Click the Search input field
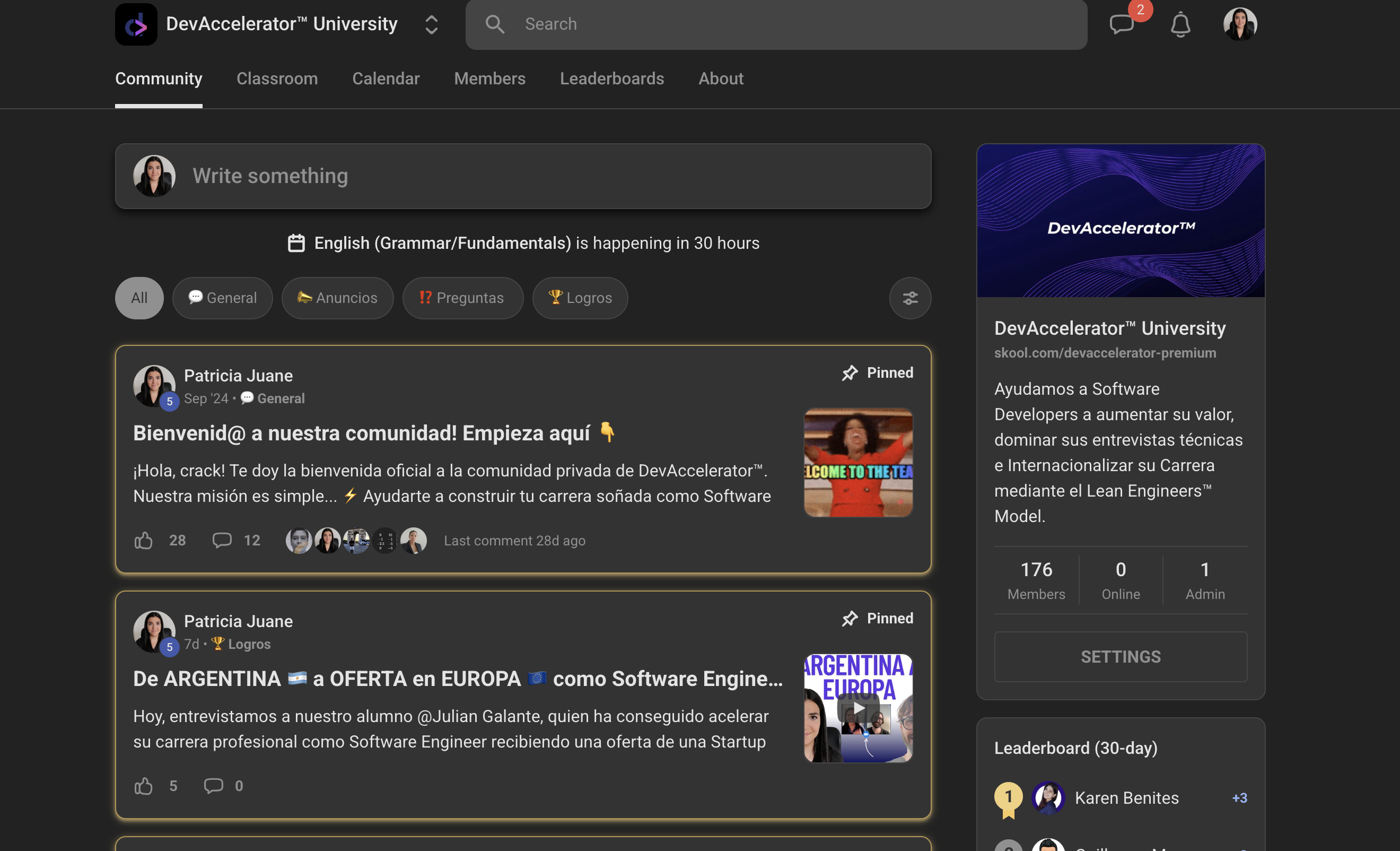 click(775, 24)
